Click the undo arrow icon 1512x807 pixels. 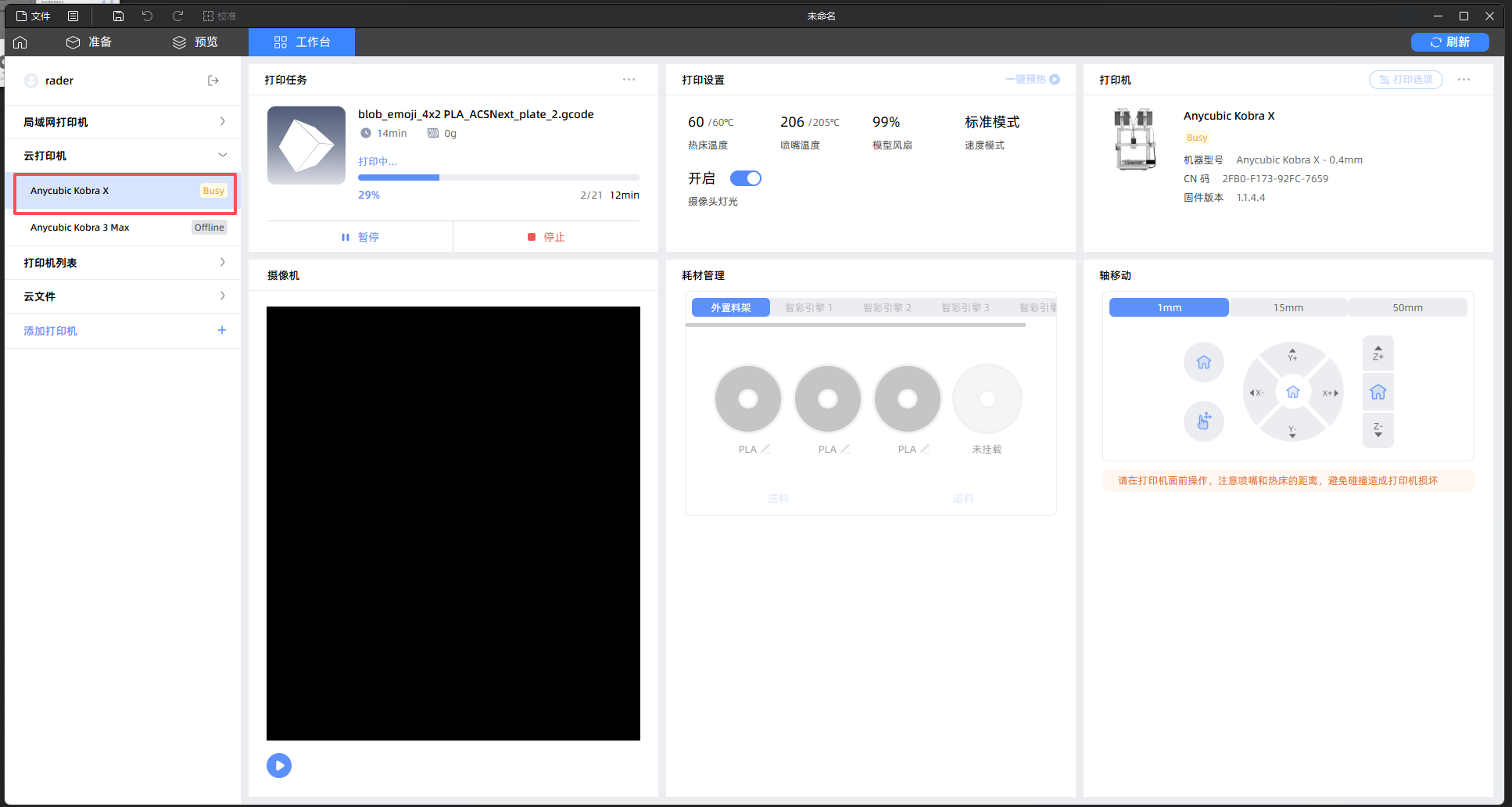pos(147,16)
